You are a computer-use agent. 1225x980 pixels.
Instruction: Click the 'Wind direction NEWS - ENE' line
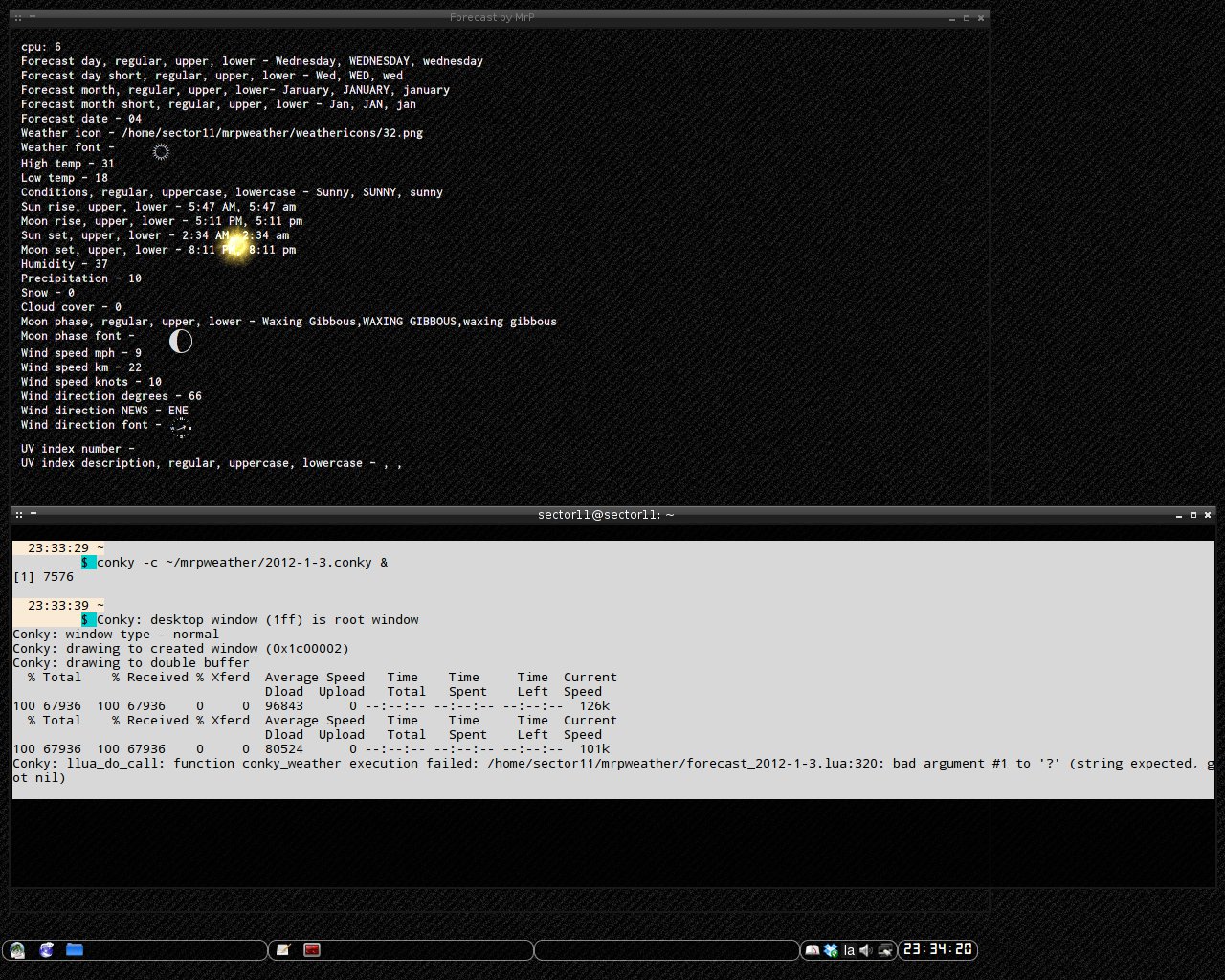click(x=104, y=411)
